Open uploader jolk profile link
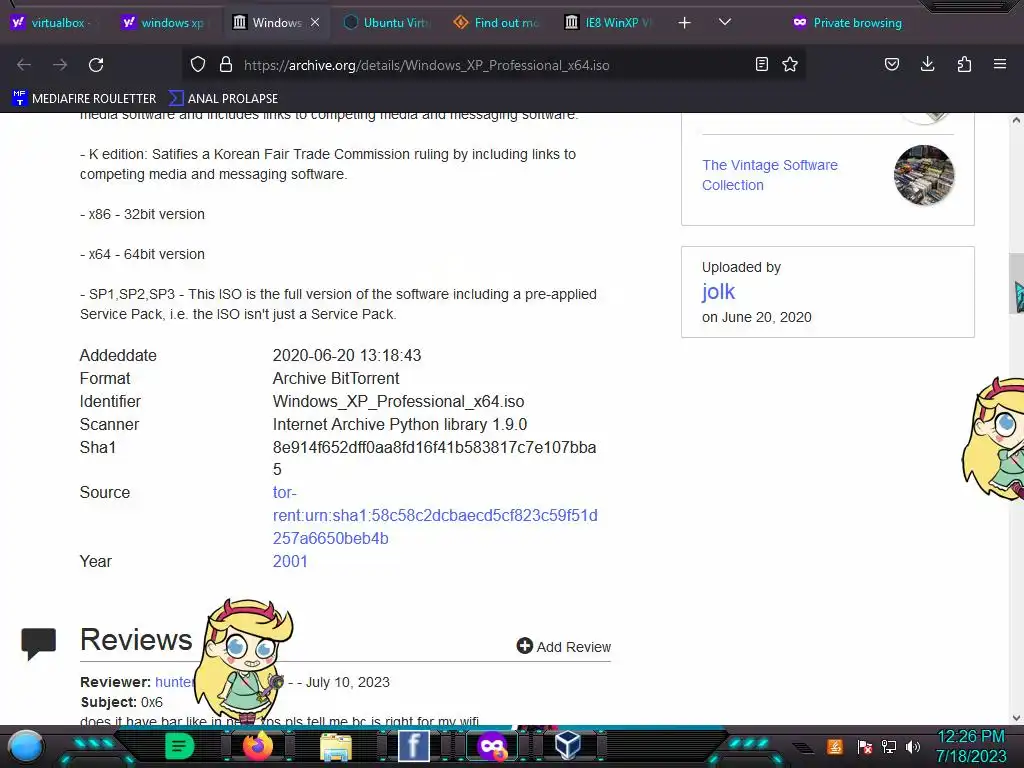 pyautogui.click(x=718, y=291)
